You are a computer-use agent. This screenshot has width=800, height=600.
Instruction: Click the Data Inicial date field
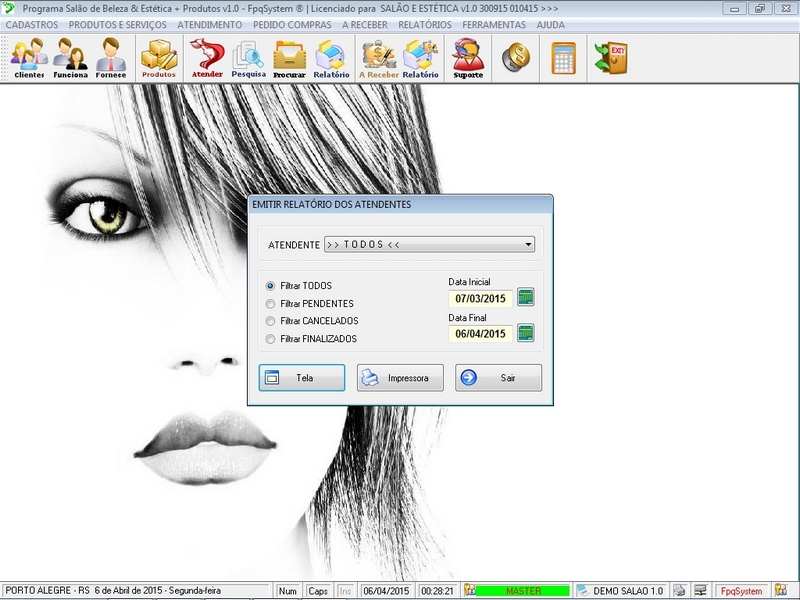pyautogui.click(x=481, y=298)
